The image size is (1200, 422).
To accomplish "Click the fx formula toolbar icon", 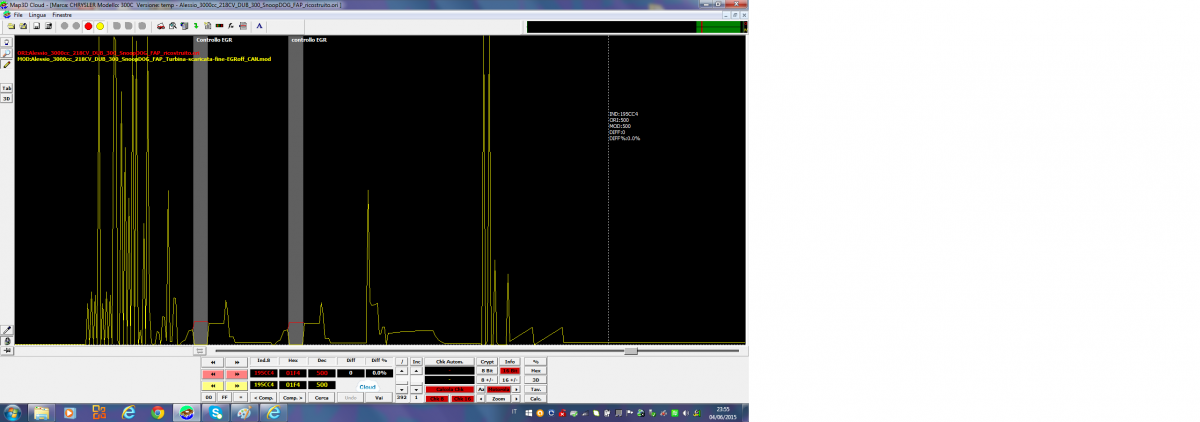I will click(231, 26).
